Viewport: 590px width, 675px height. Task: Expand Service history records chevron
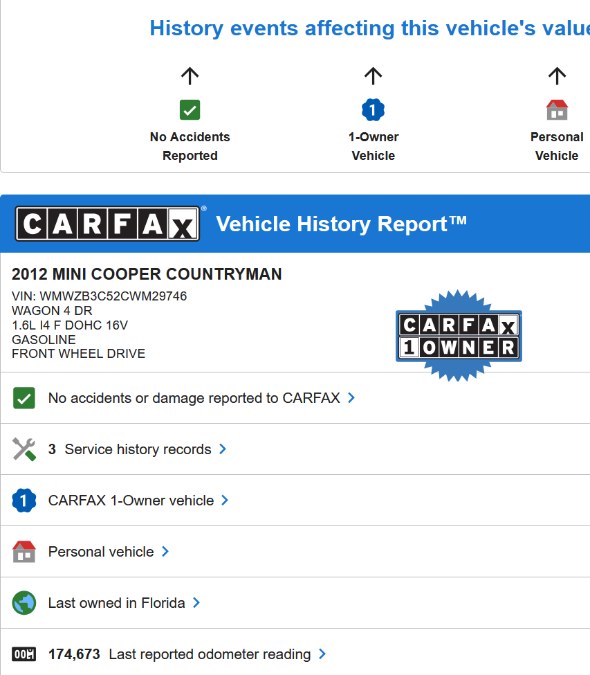tap(222, 449)
